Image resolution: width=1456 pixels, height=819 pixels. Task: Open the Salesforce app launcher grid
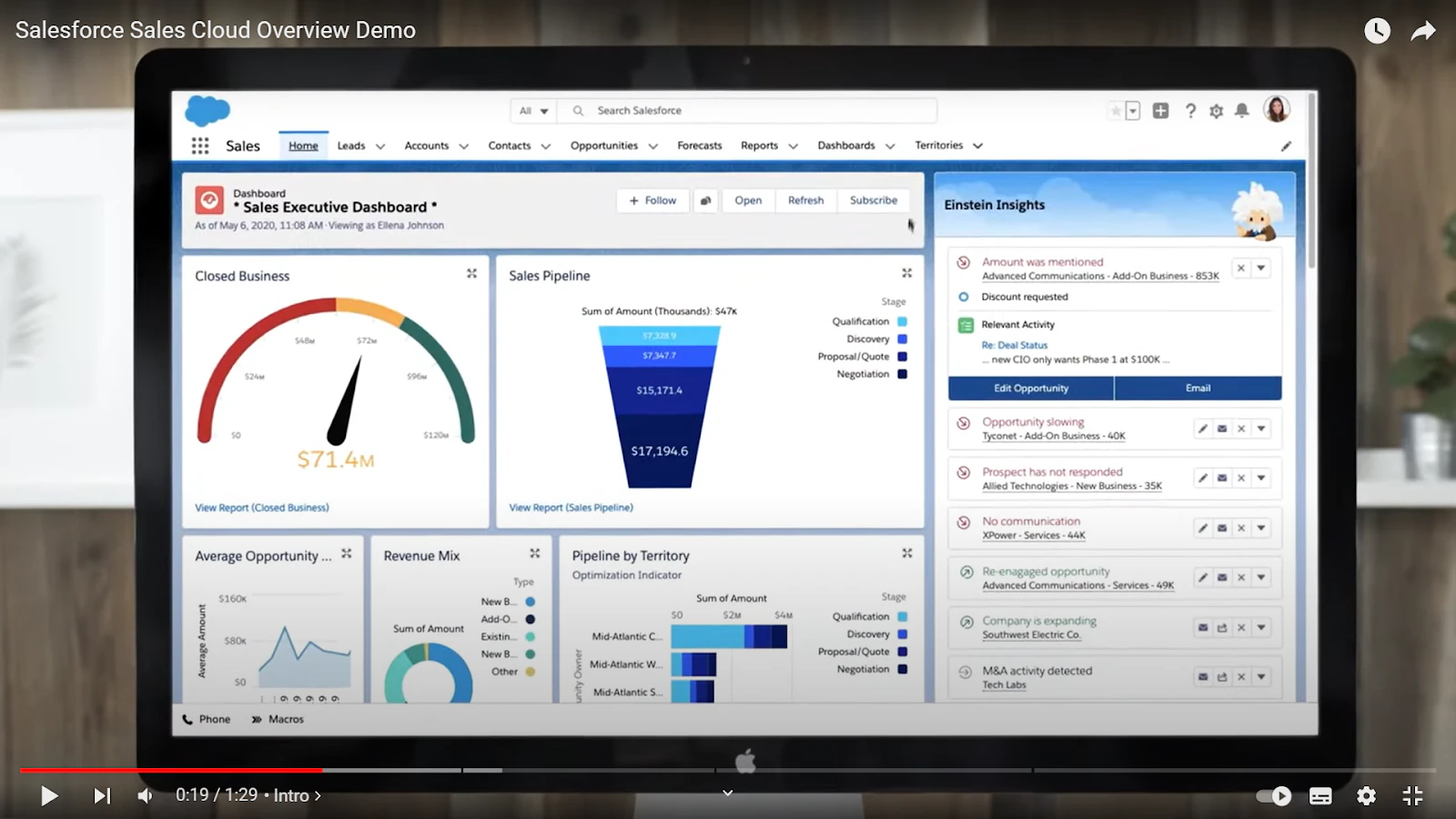pos(200,146)
